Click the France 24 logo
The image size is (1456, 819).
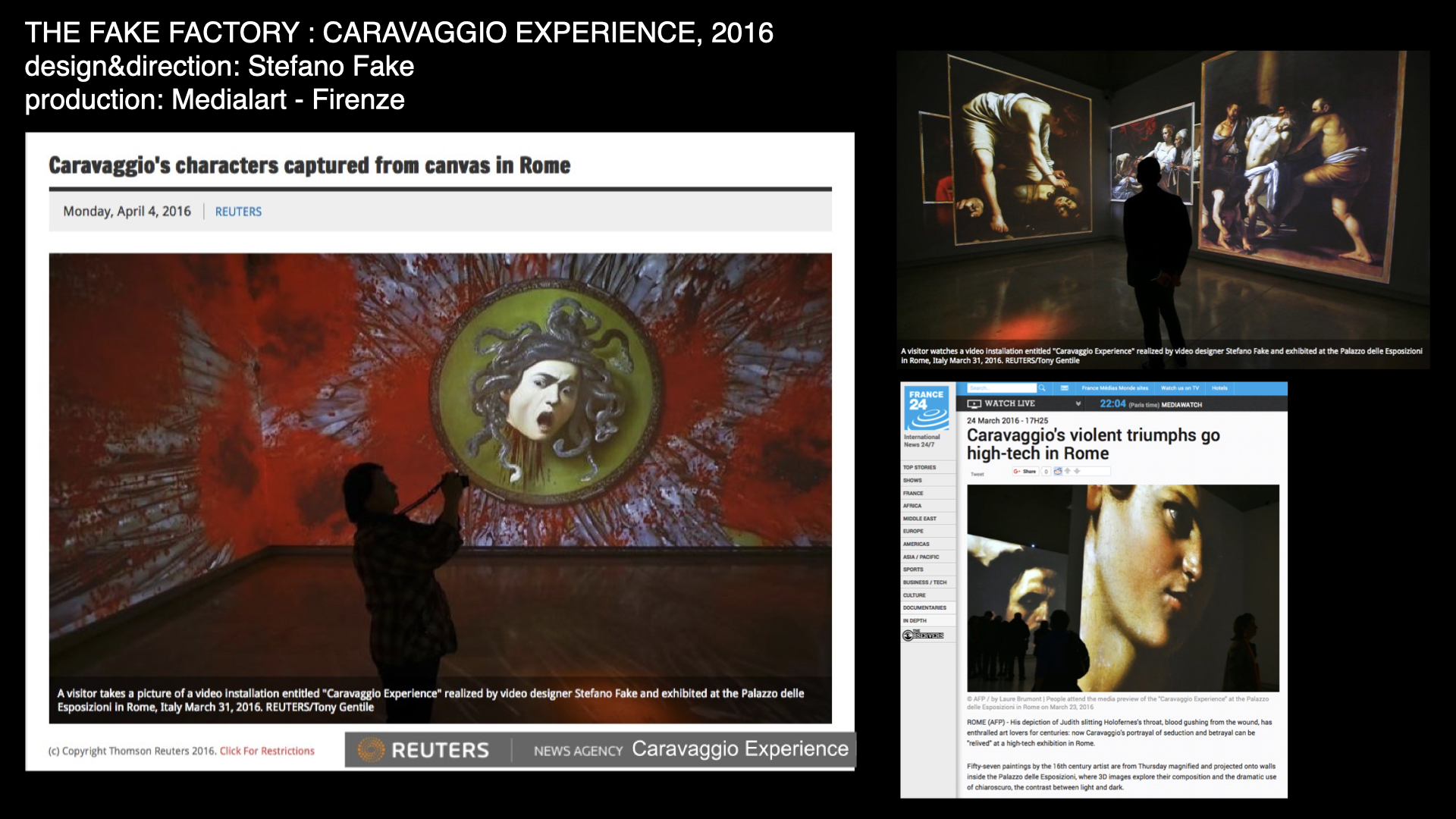[927, 409]
